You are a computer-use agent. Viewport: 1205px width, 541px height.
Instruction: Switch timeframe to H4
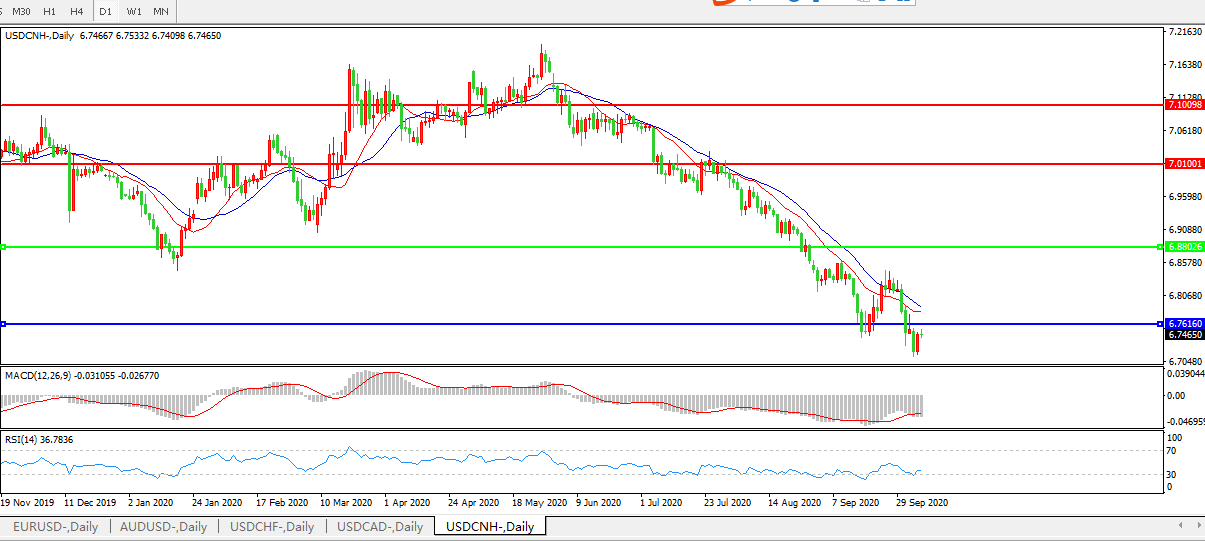point(76,11)
